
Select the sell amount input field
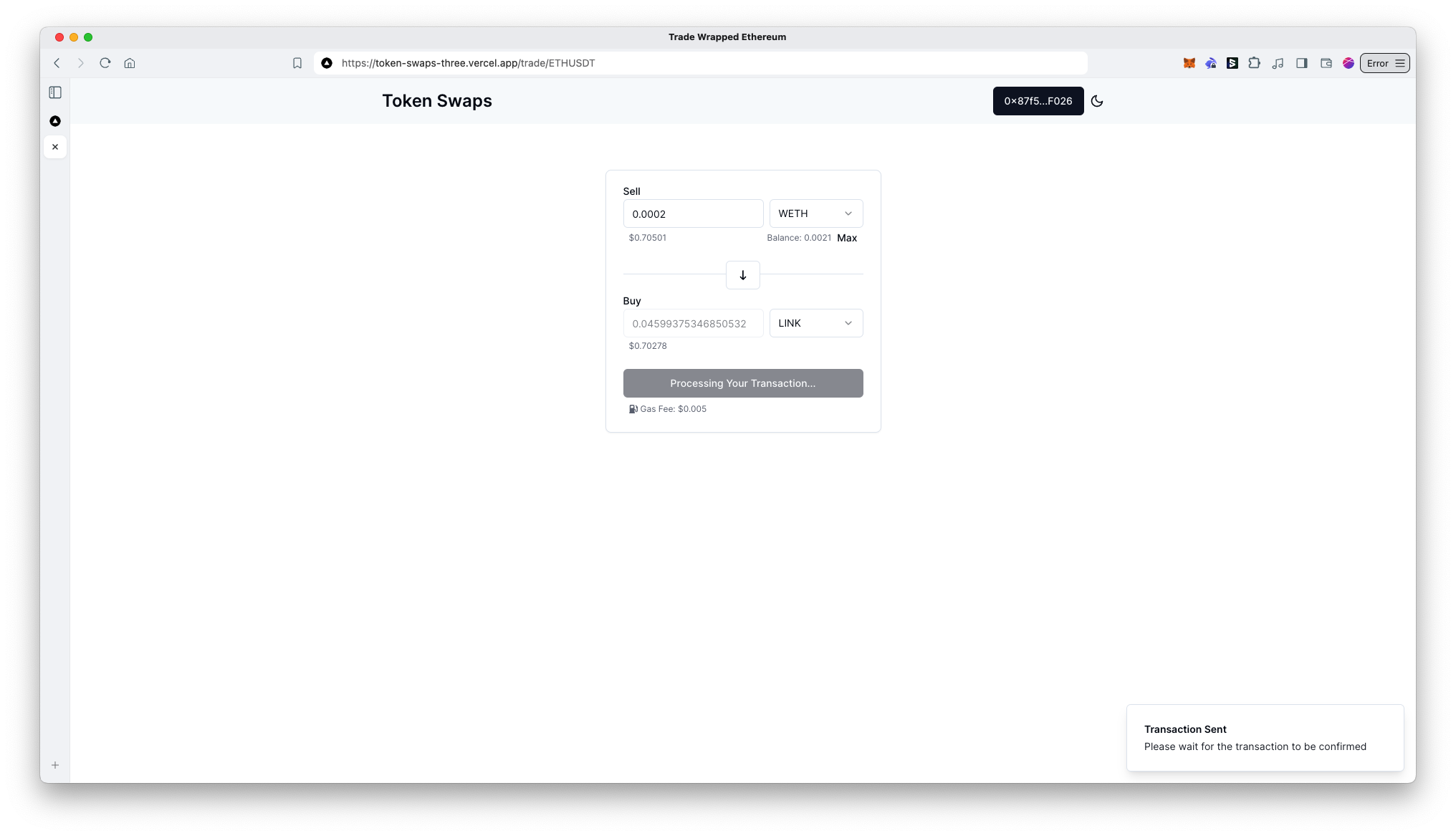(x=693, y=213)
